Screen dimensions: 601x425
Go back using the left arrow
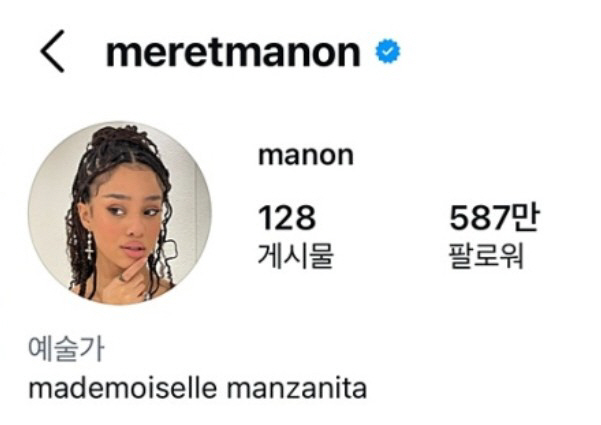[x=53, y=51]
